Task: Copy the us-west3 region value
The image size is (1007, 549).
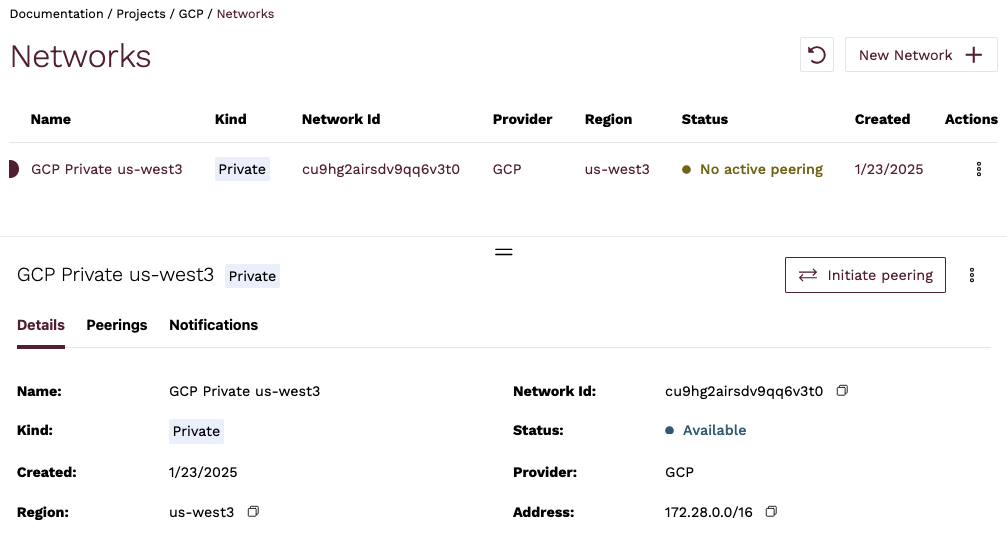Action: coord(253,512)
